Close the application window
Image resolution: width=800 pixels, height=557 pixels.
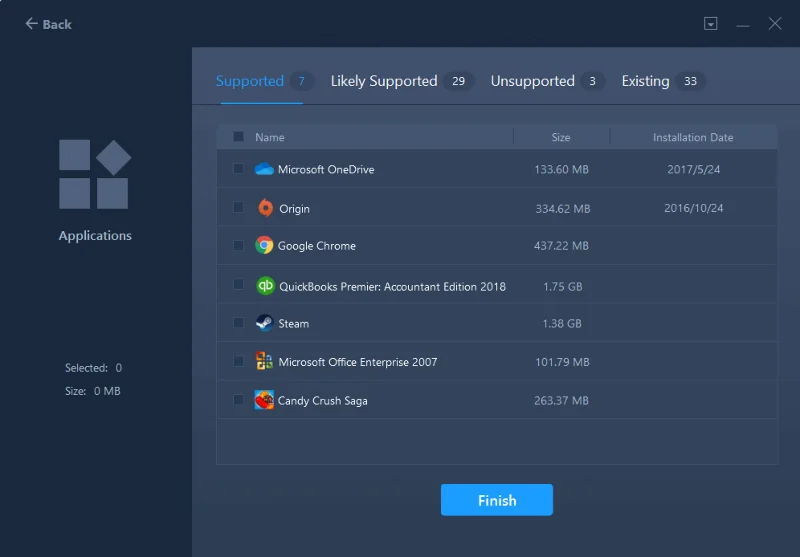[774, 23]
